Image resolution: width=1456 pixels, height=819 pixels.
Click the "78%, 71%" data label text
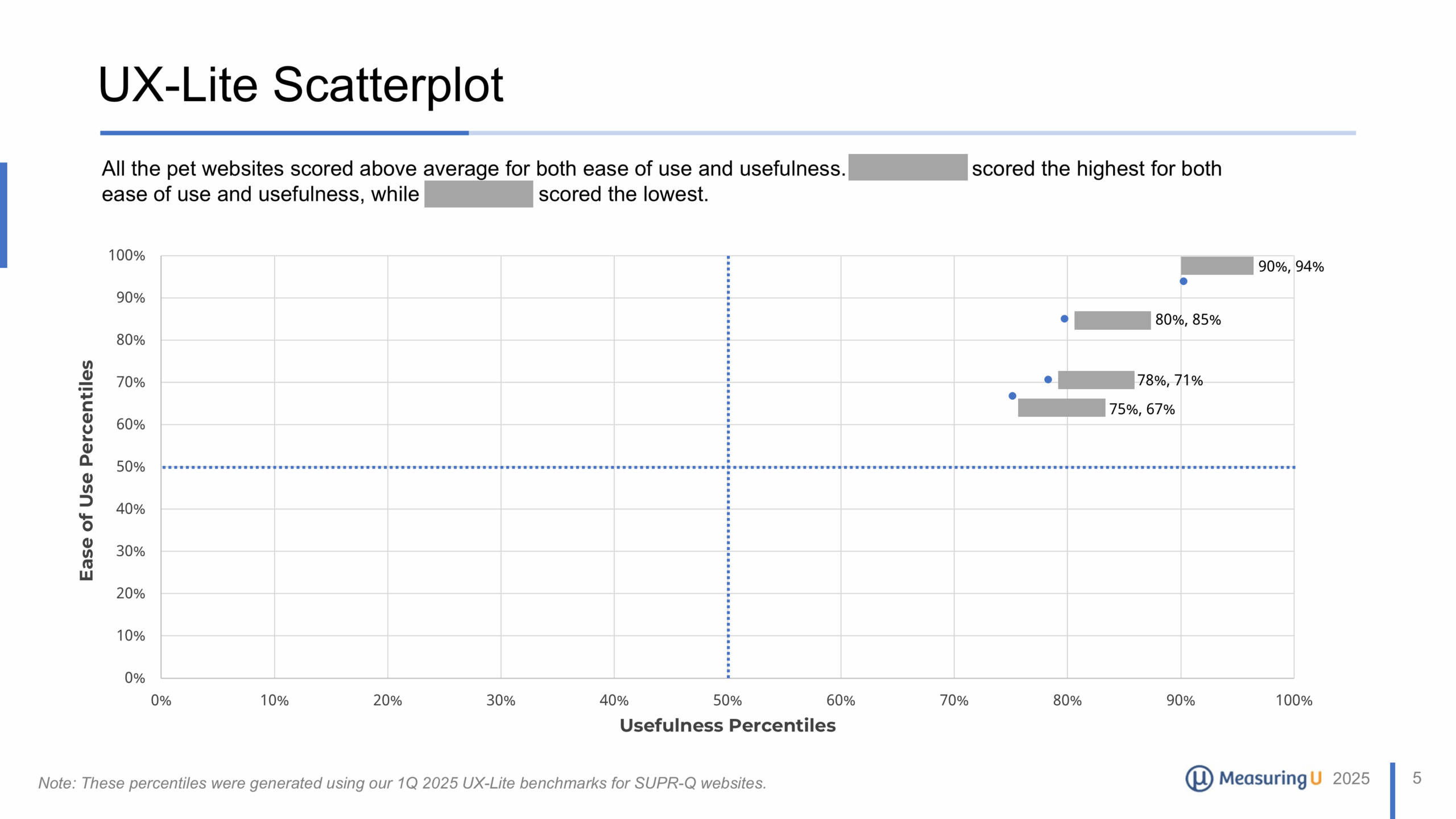pos(1169,380)
